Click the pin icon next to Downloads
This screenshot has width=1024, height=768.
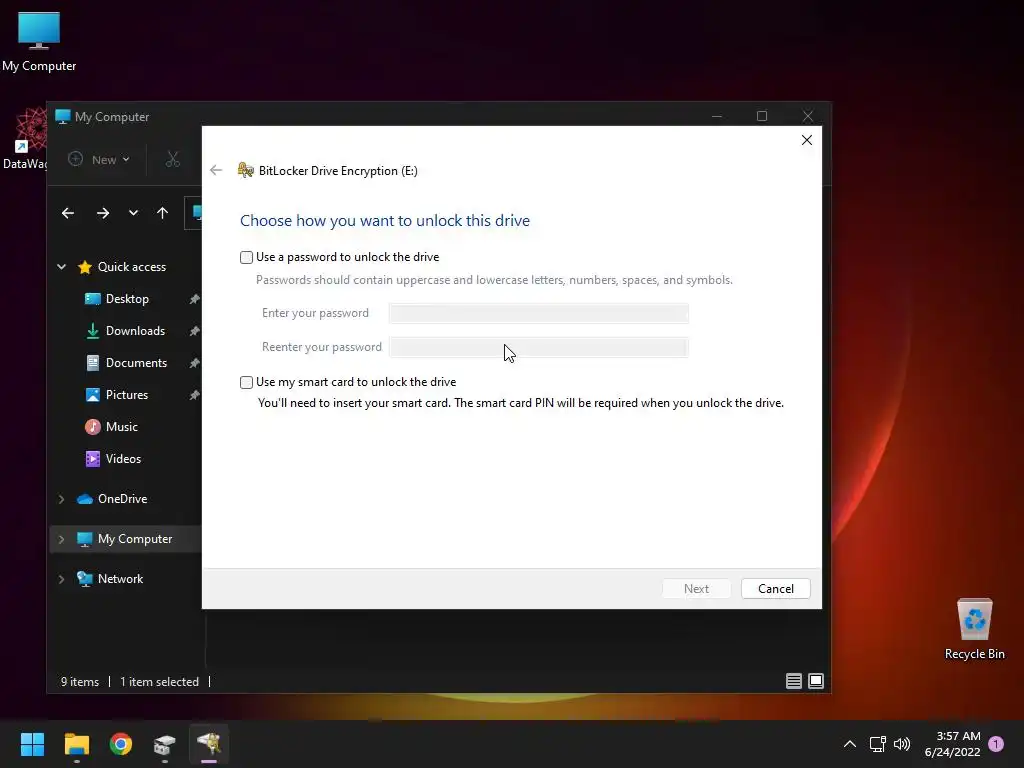194,331
